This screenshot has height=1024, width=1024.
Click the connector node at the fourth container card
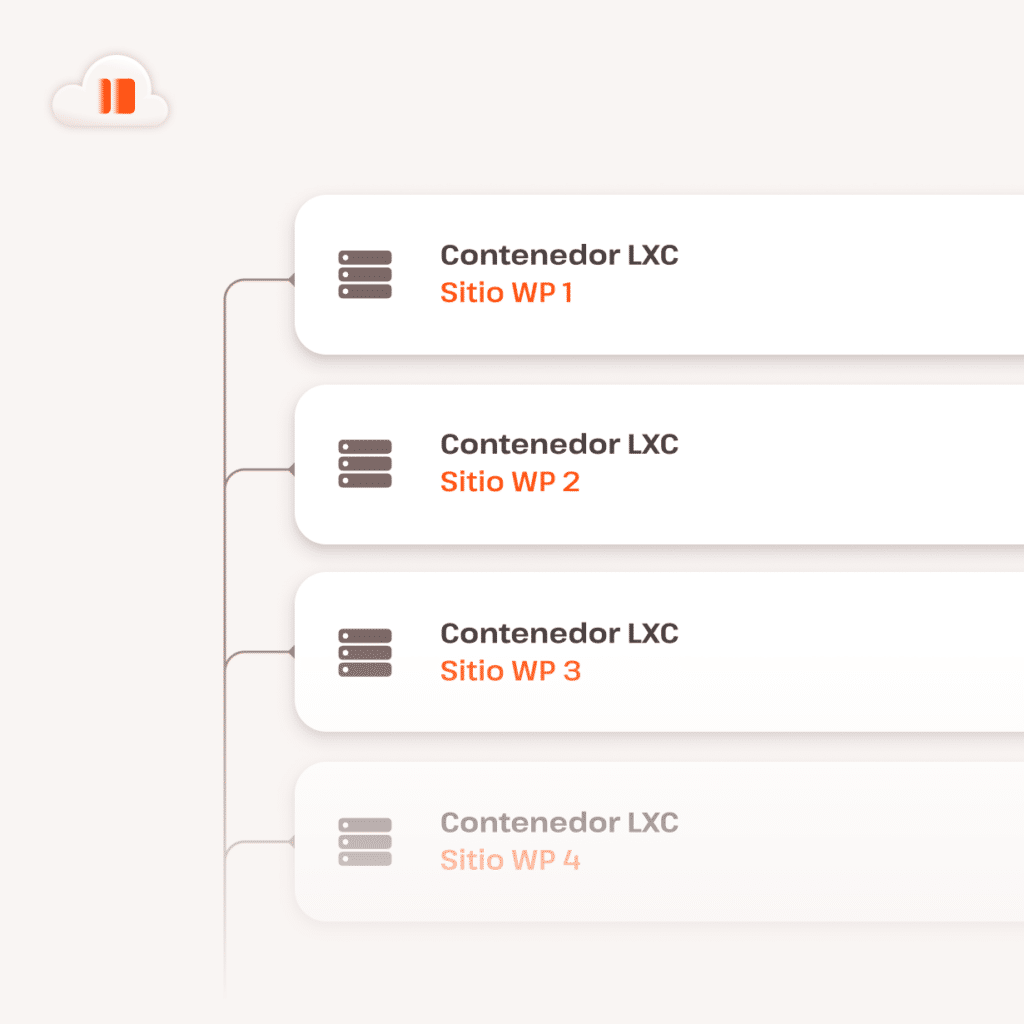click(292, 841)
